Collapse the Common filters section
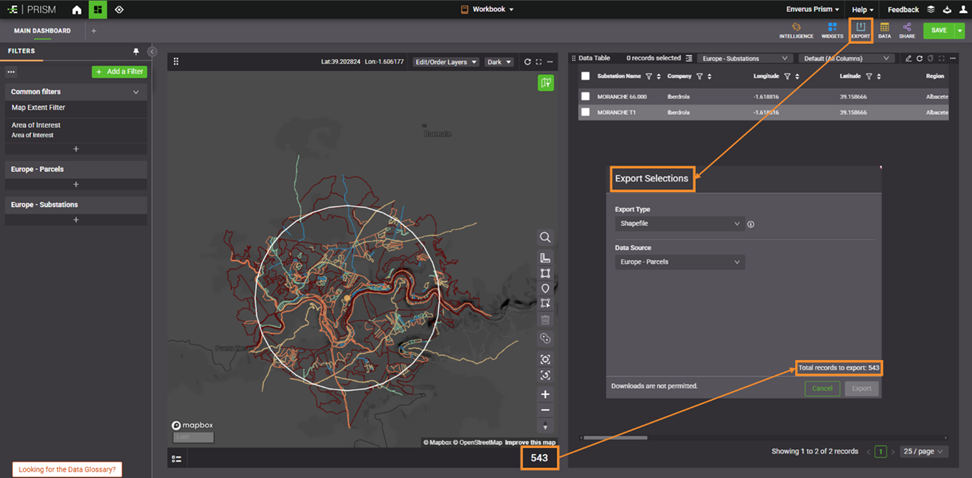Viewport: 972px width, 478px height. [136, 92]
